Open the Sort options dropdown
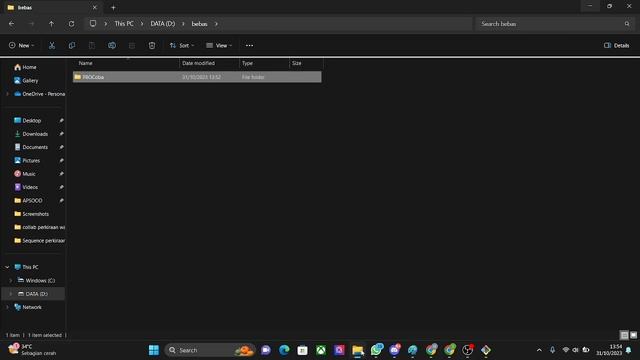 tap(182, 45)
